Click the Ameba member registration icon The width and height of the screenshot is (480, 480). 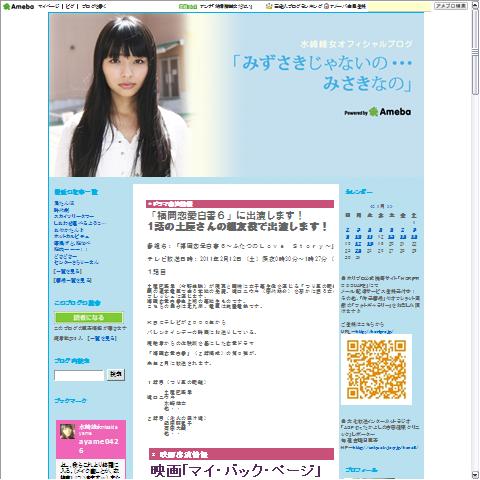coord(327,6)
